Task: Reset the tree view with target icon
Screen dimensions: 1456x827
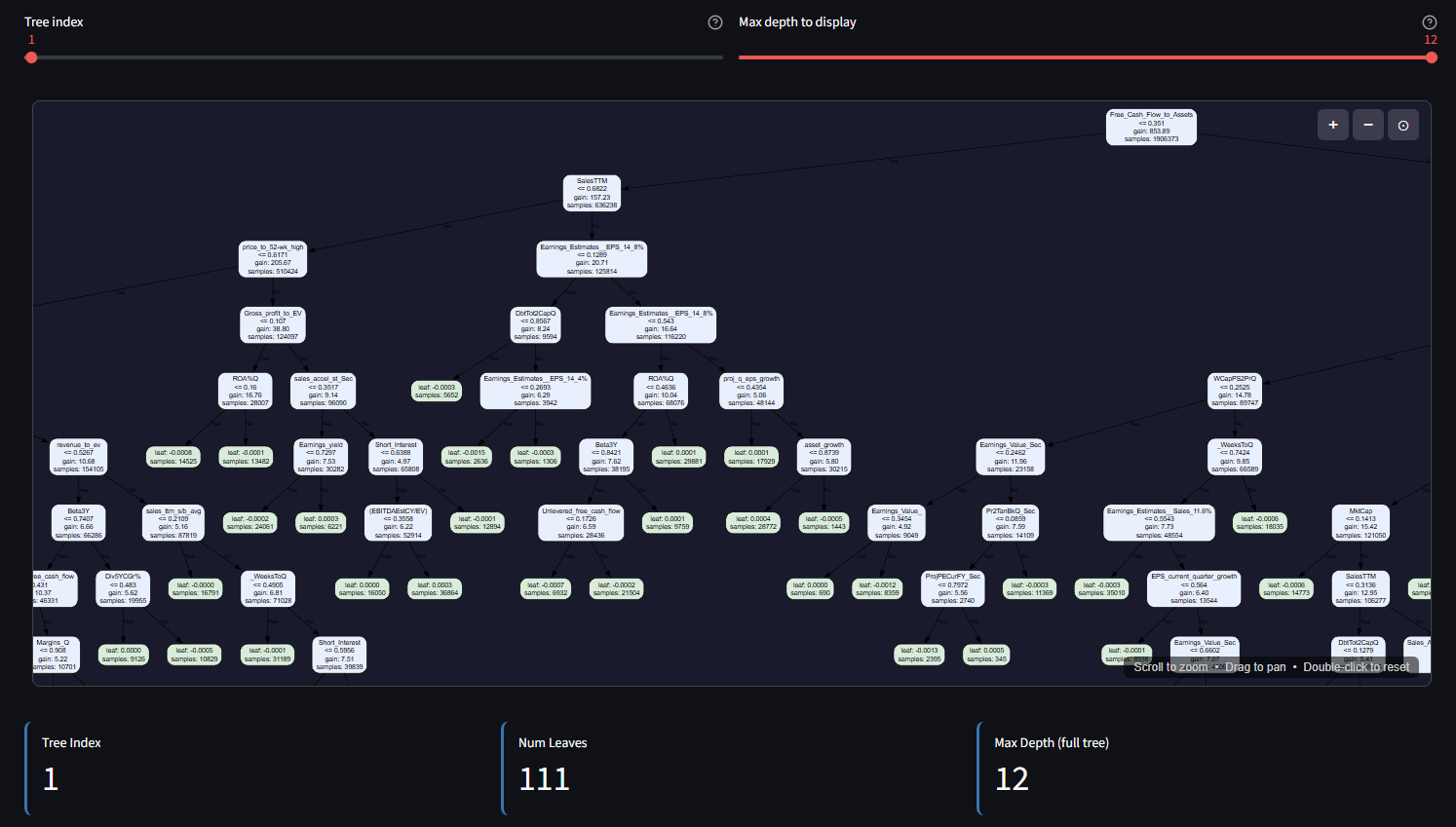Action: coord(1402,125)
